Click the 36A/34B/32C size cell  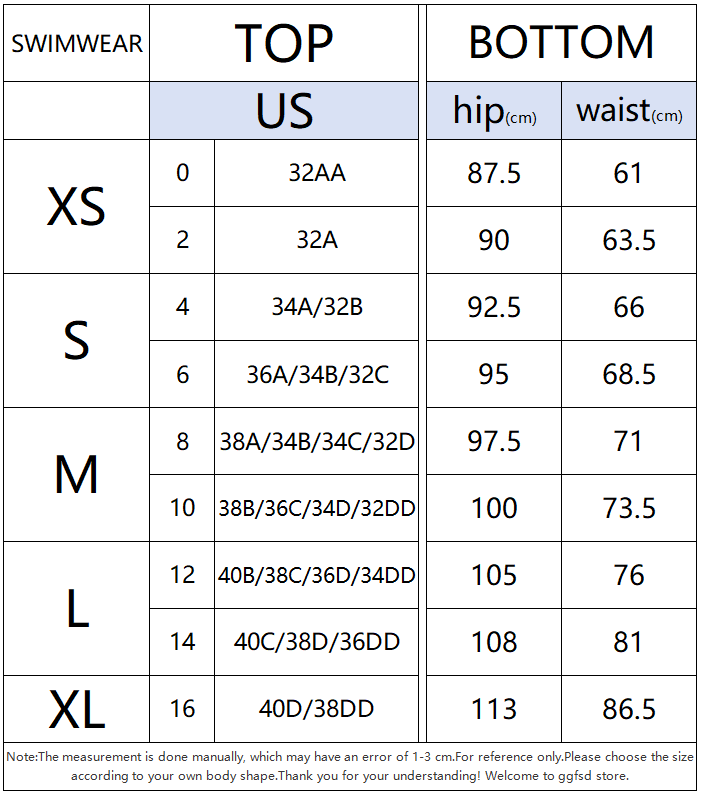point(316,374)
